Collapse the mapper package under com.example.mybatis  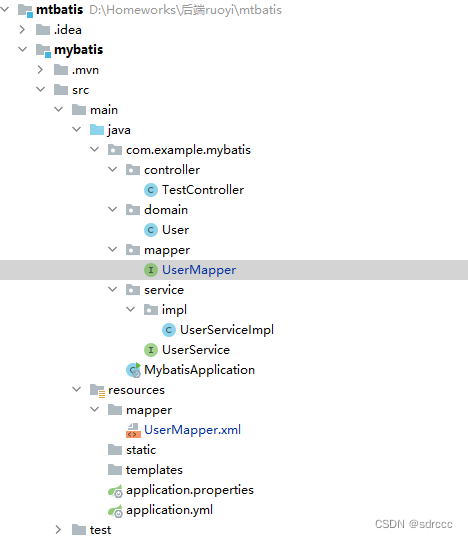[x=113, y=249]
